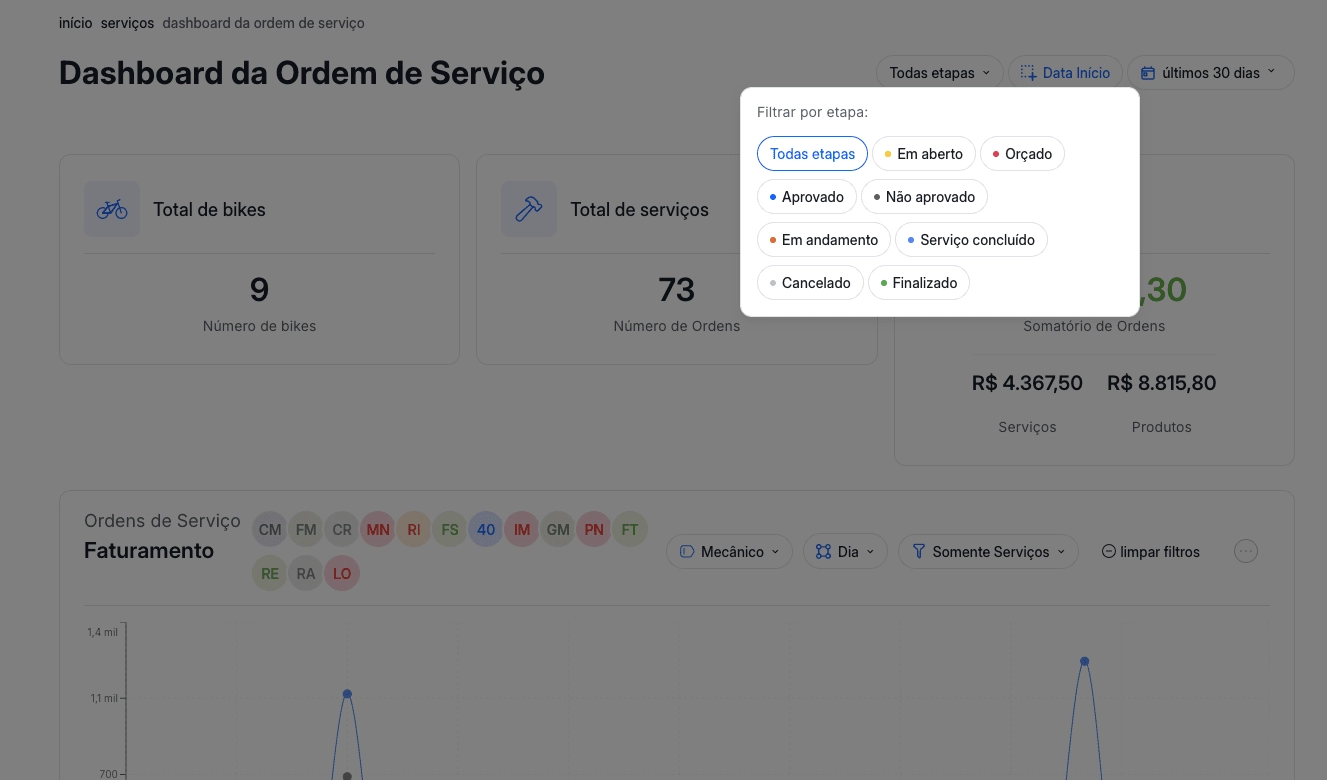This screenshot has height=780, width=1327.
Task: Navigate to serviços breadcrumb
Action: click(x=127, y=23)
